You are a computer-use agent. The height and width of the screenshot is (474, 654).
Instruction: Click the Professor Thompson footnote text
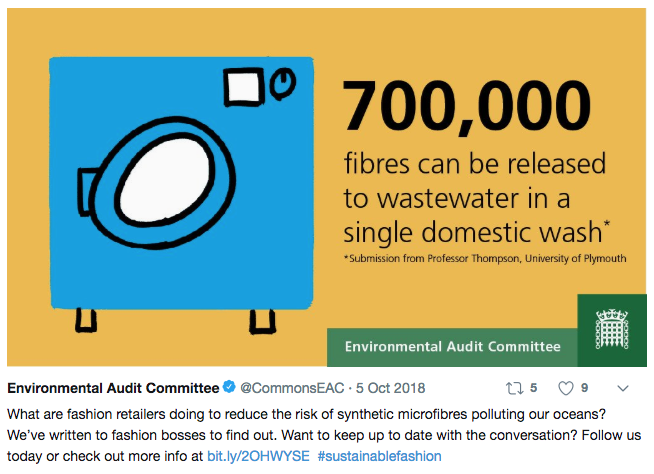[485, 259]
